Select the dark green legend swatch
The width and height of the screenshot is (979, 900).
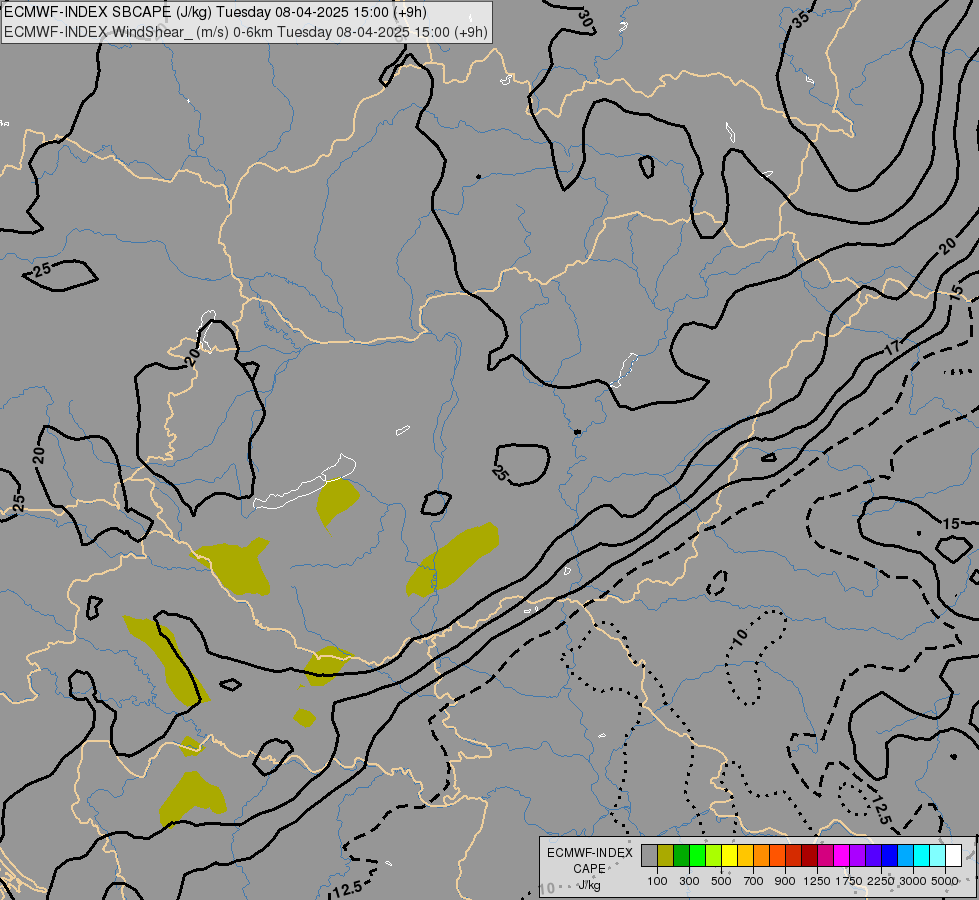point(681,856)
